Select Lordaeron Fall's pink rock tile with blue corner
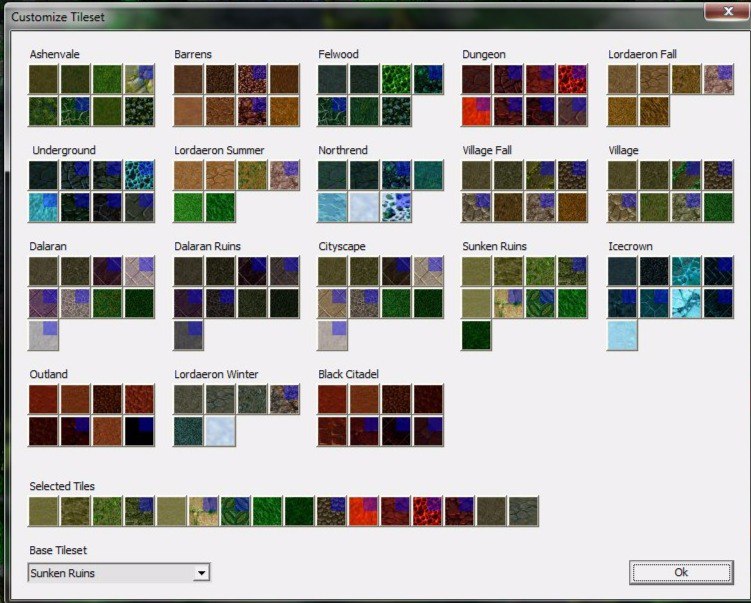Screen dimensions: 751x603 point(718,79)
